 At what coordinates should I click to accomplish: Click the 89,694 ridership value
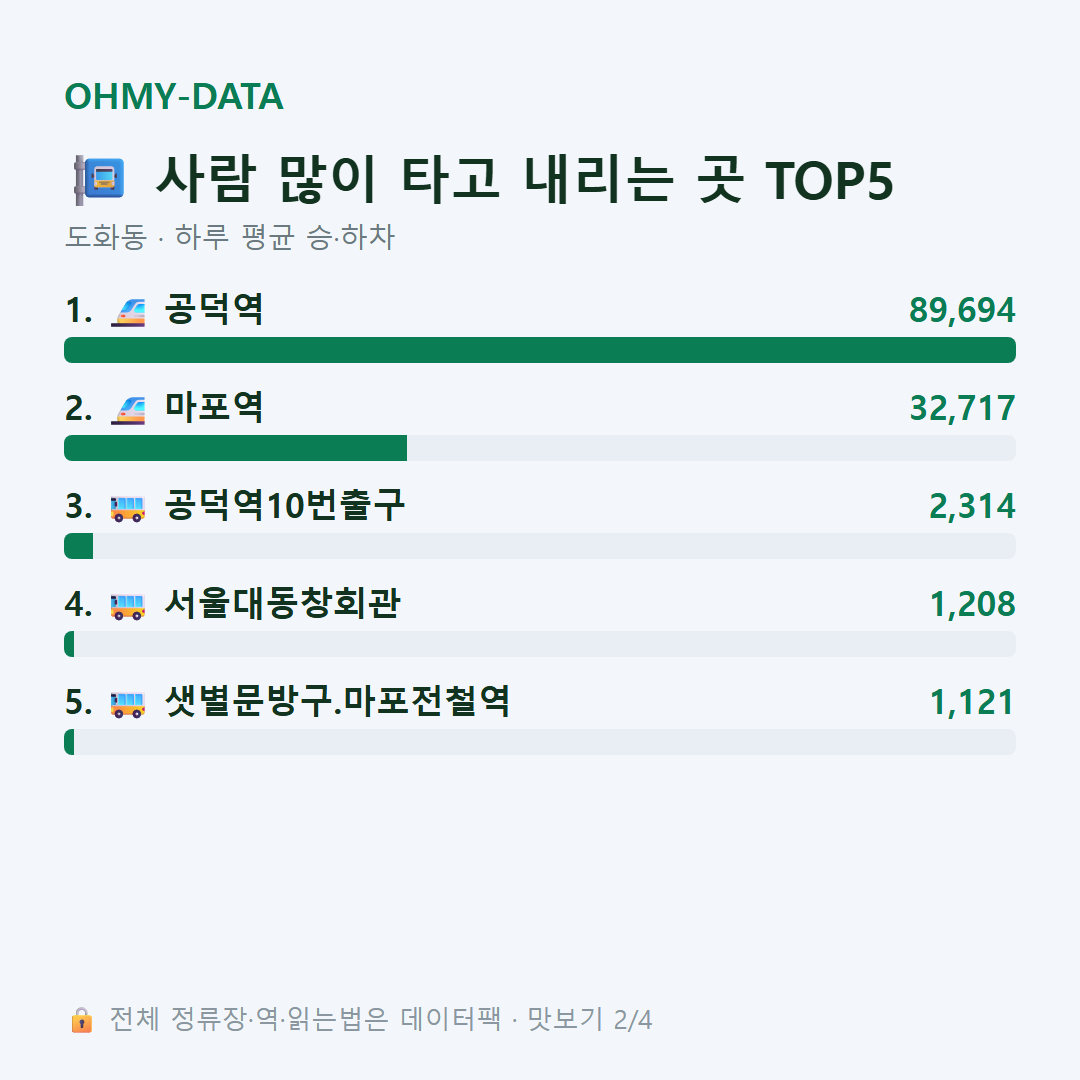coord(962,310)
